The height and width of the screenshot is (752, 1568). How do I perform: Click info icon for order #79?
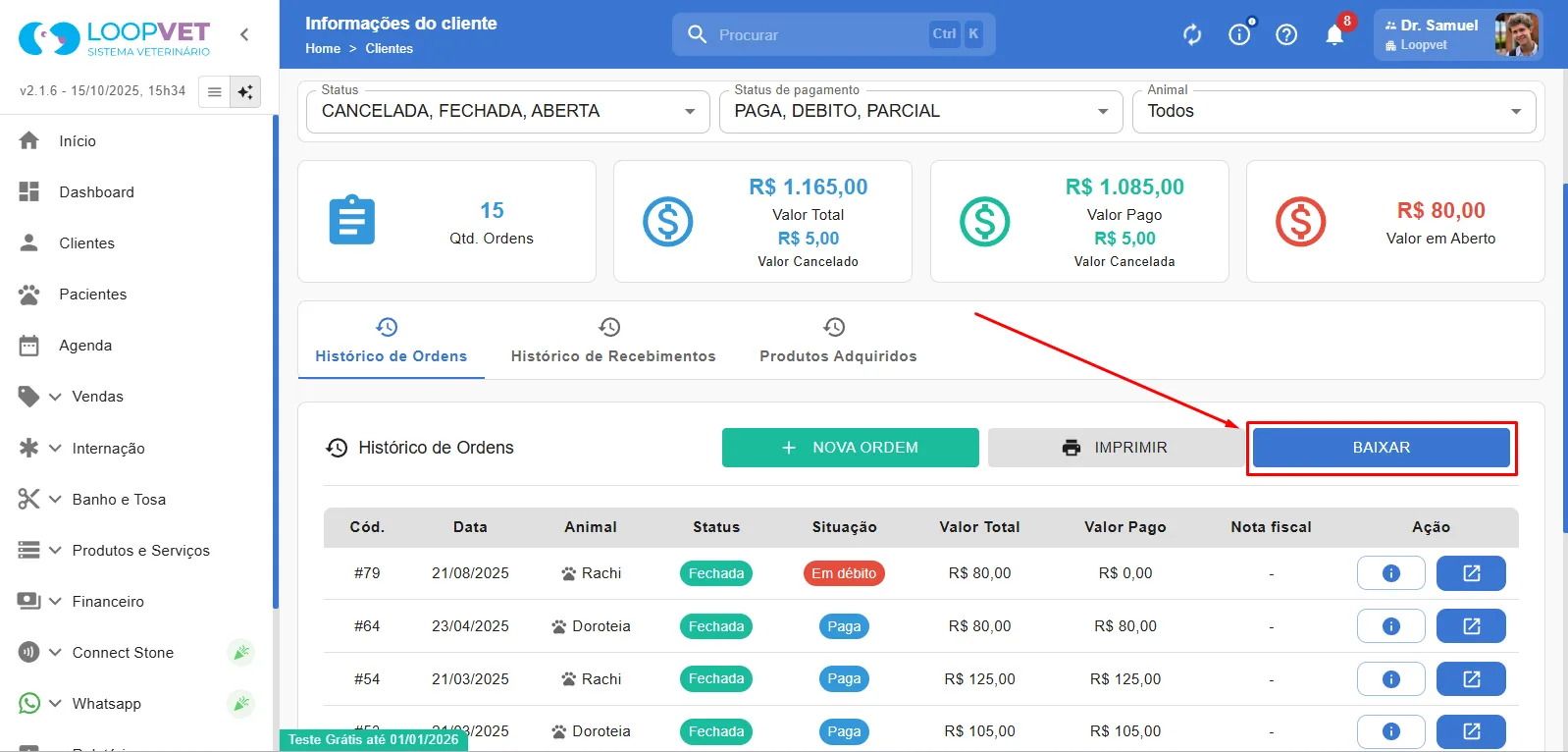click(x=1390, y=573)
